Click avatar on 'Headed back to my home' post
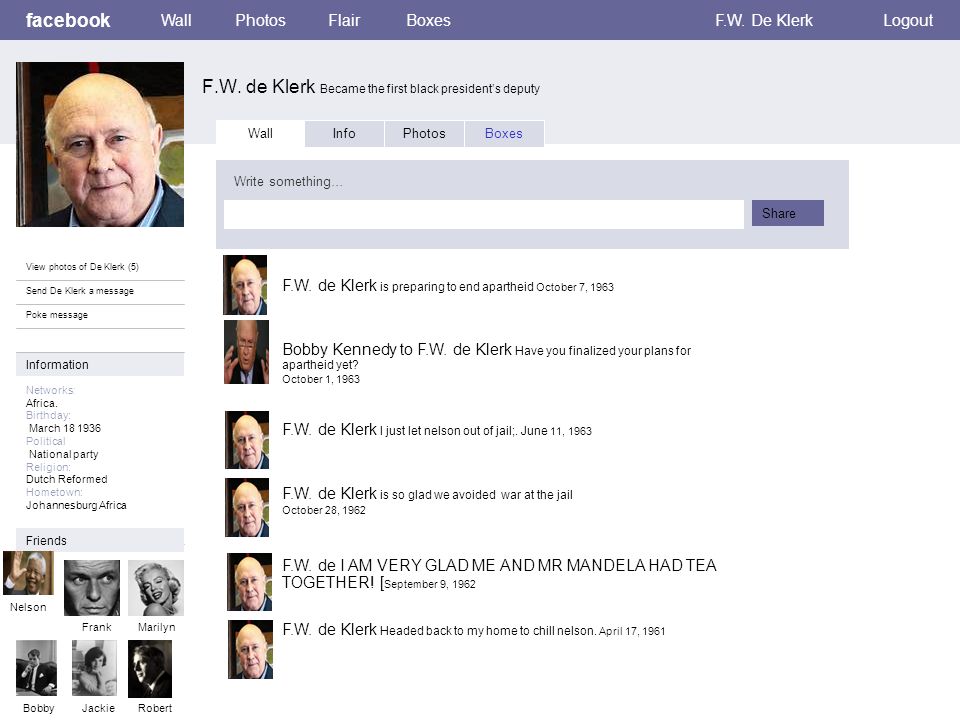The height and width of the screenshot is (720, 960). 250,650
